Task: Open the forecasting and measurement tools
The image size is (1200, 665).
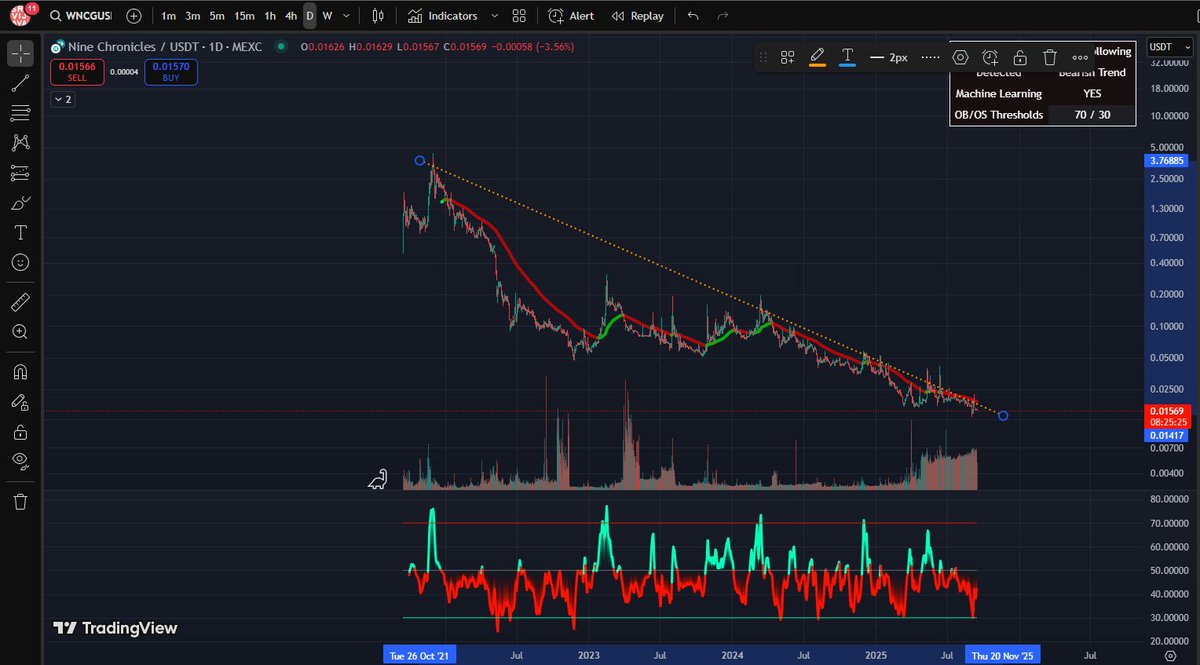Action: (x=20, y=173)
